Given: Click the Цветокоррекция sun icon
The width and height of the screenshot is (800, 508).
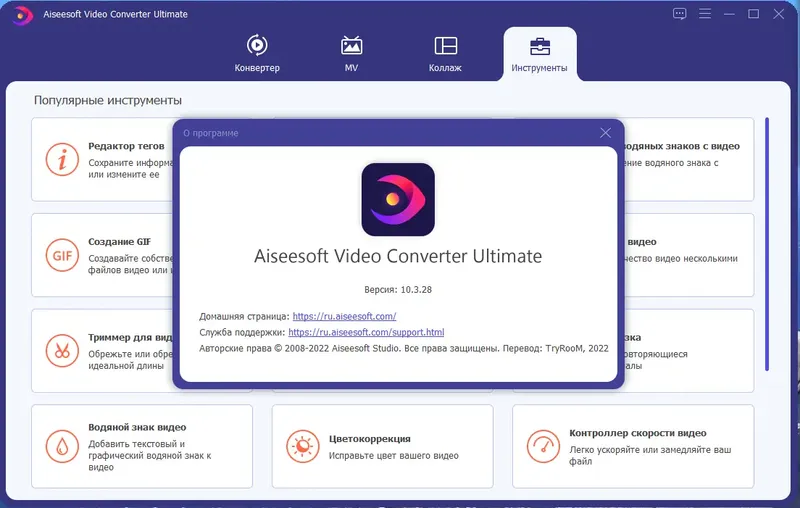Looking at the screenshot, I should [303, 446].
